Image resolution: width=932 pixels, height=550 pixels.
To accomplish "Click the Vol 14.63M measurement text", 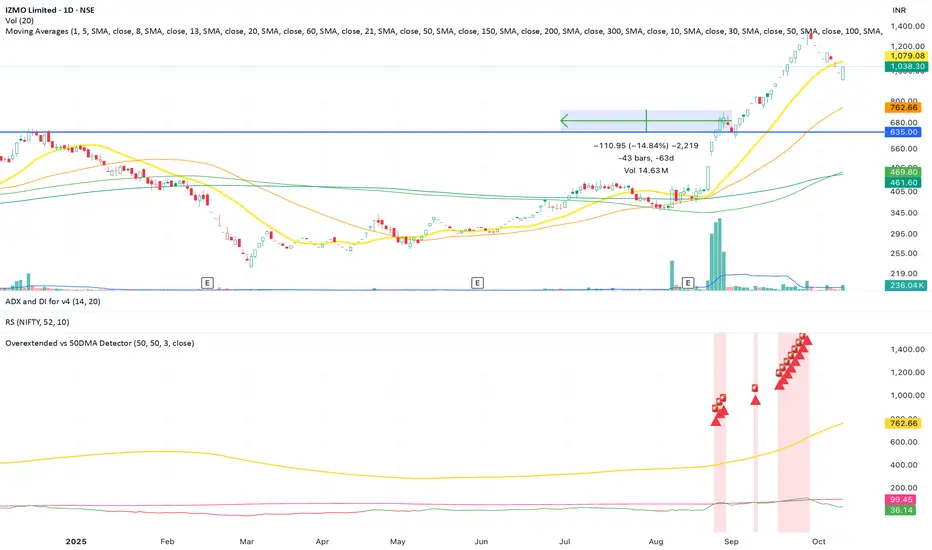I will pos(646,171).
